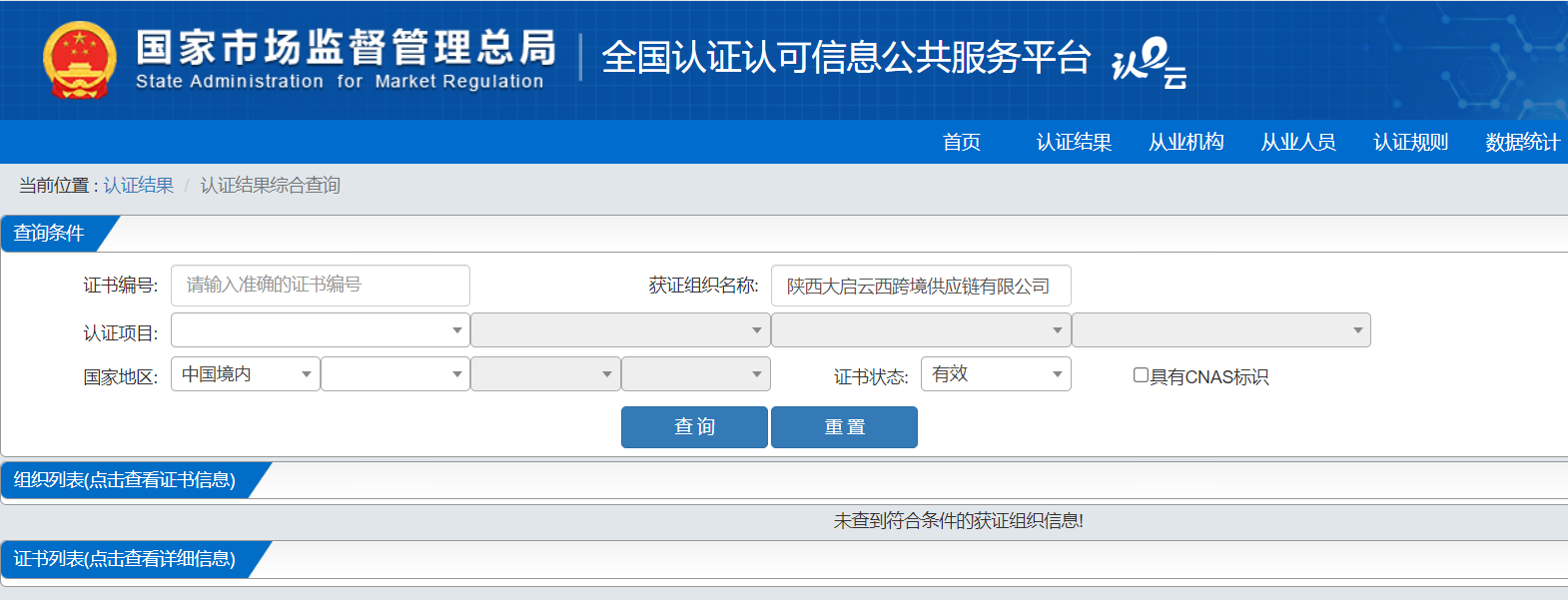Click the State Administration for Market Regulation text
Screen dimensions: 1568x600
click(x=340, y=81)
